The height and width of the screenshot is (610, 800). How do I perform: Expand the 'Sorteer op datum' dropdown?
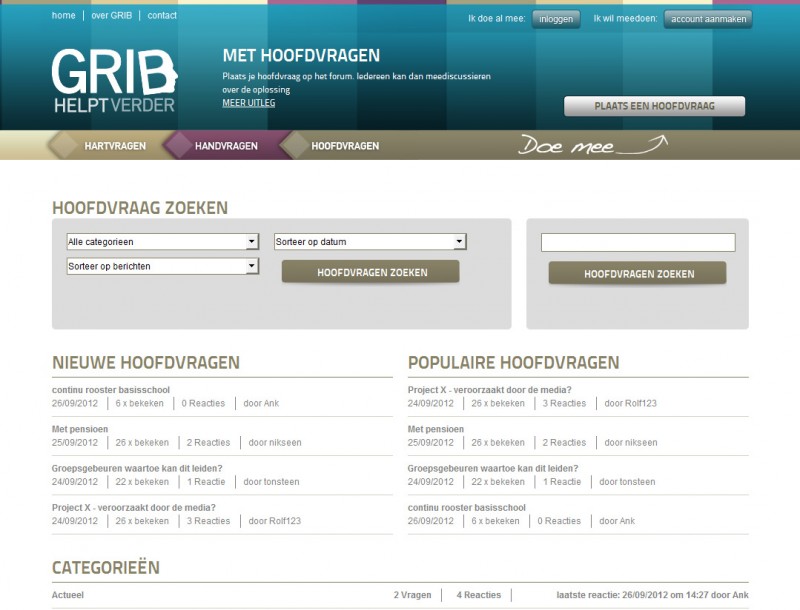[x=370, y=242]
